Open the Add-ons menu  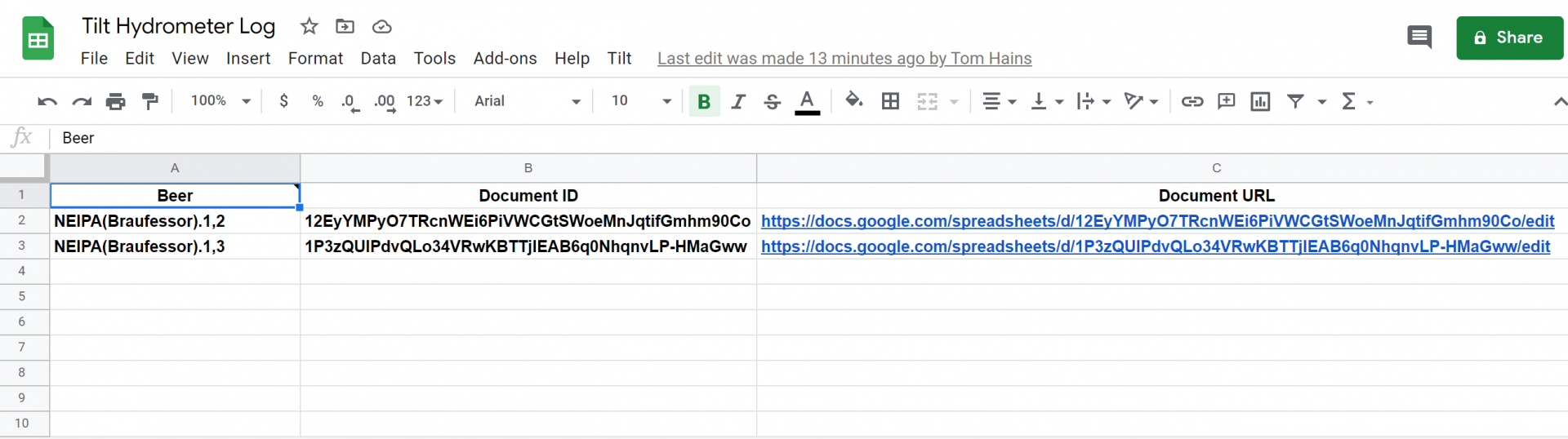pyautogui.click(x=505, y=59)
